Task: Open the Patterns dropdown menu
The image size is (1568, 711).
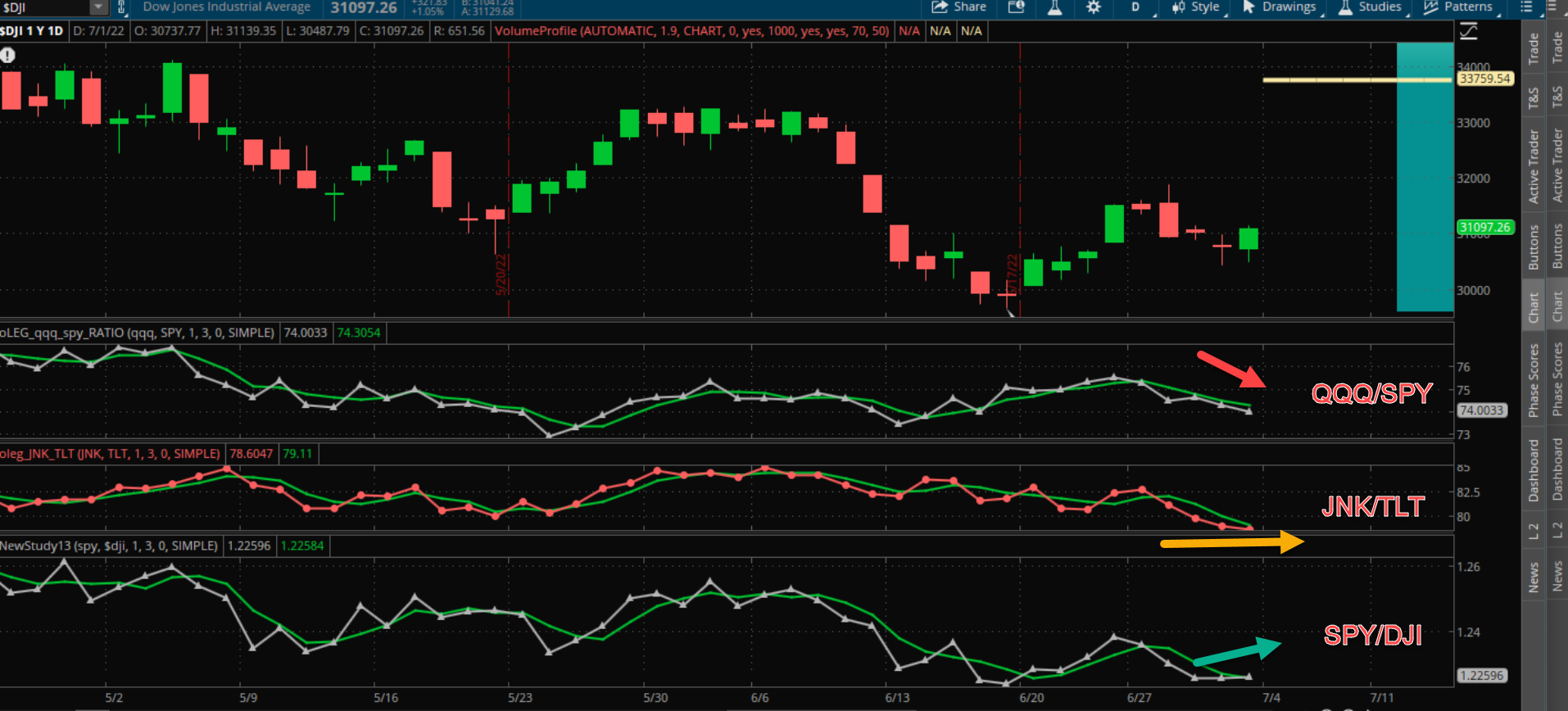Action: 1461,7
